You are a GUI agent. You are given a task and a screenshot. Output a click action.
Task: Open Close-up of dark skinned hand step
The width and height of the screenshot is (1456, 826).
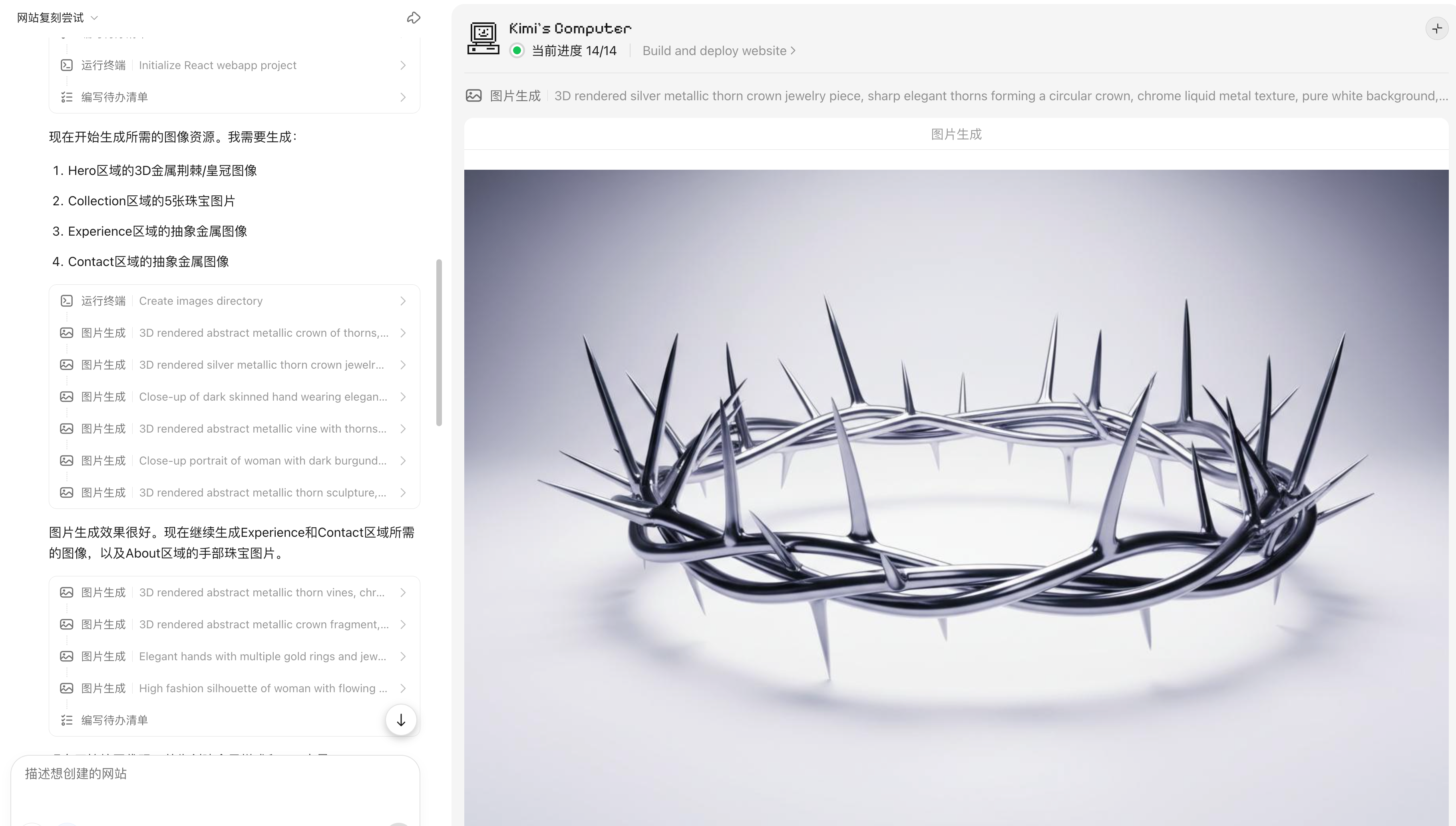[x=235, y=397]
